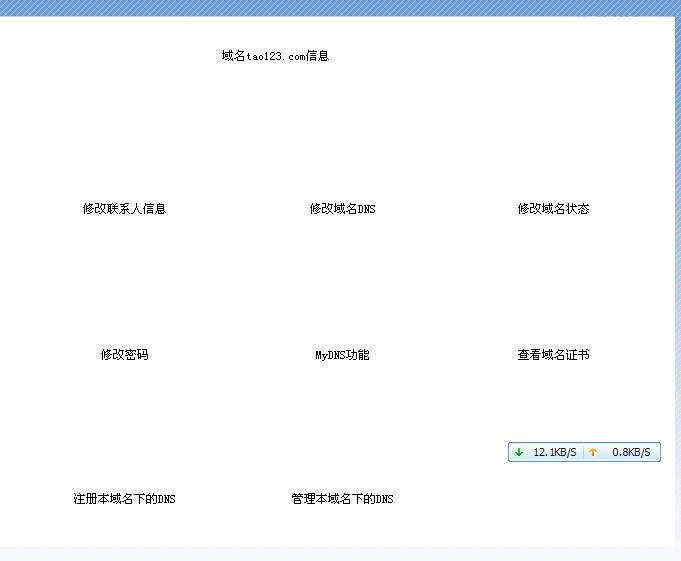
Task: Open 管理本域名下的DNS link
Action: tap(342, 499)
